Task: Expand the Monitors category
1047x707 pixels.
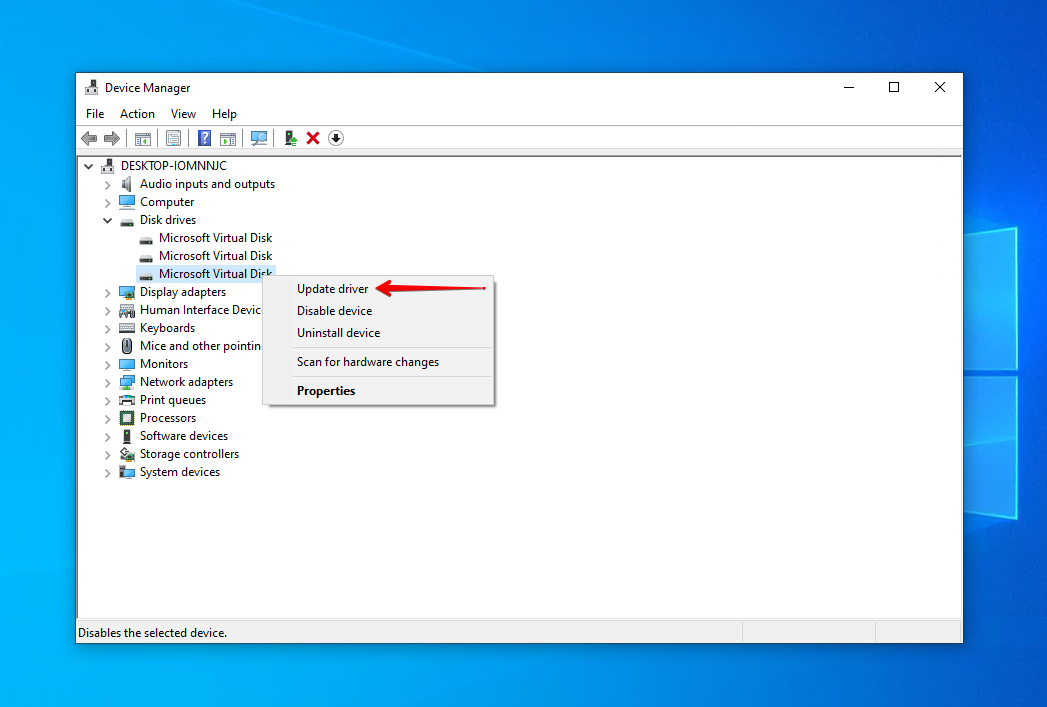Action: click(108, 365)
